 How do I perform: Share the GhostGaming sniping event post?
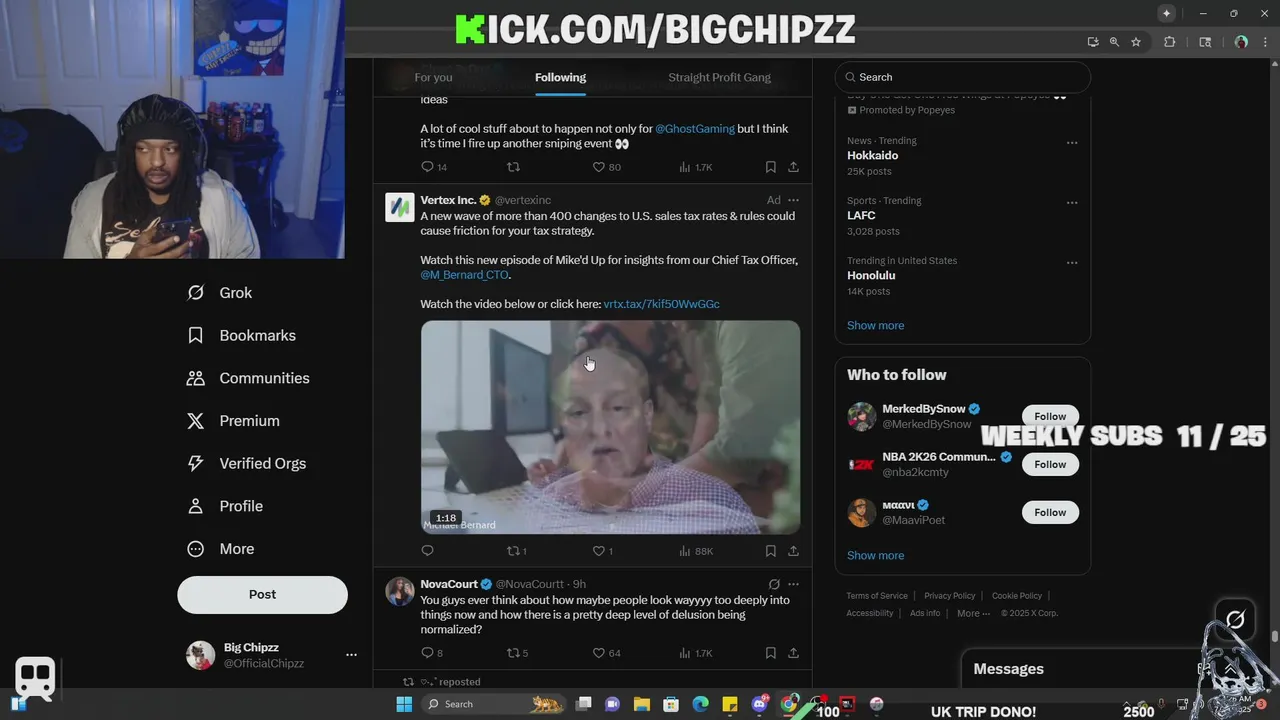click(793, 167)
